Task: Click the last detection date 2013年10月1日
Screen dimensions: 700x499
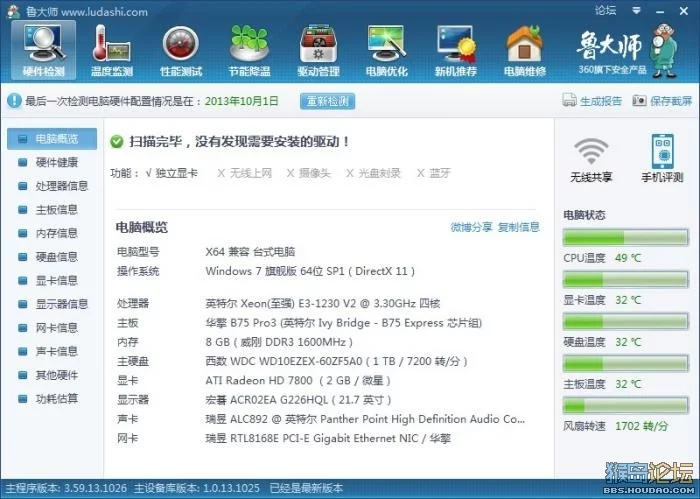Action: click(242, 101)
